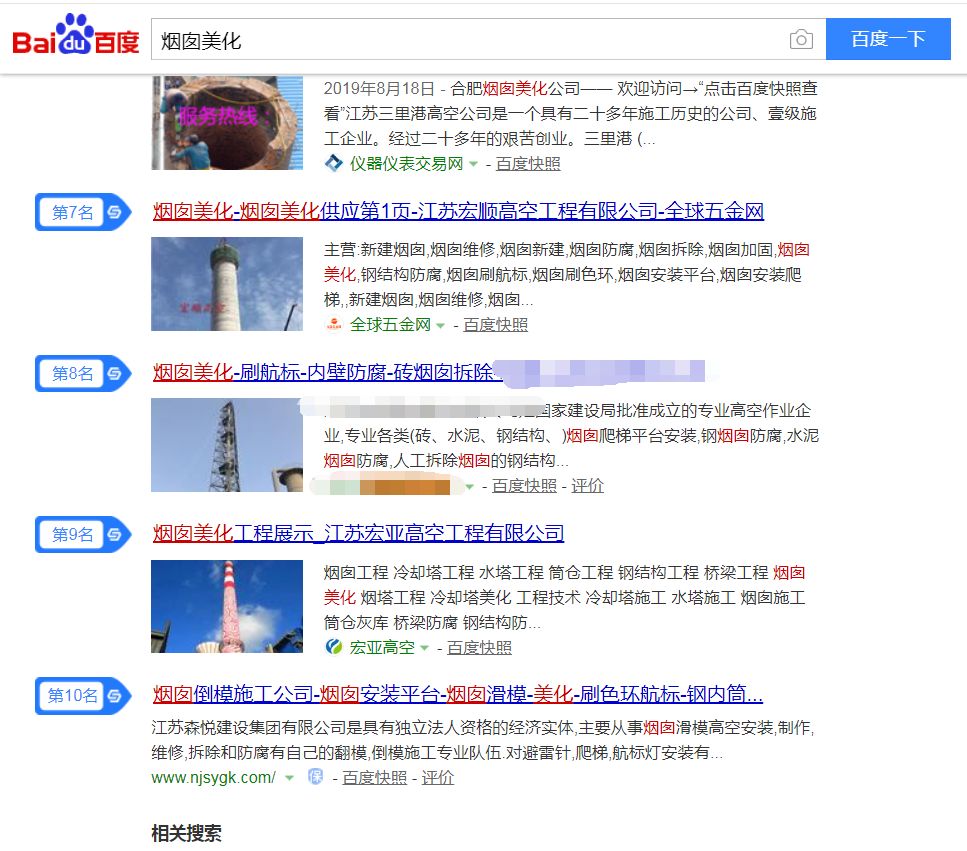Expand dropdown arrow beside blurred 8th result source
This screenshot has width=967, height=851.
tap(470, 487)
